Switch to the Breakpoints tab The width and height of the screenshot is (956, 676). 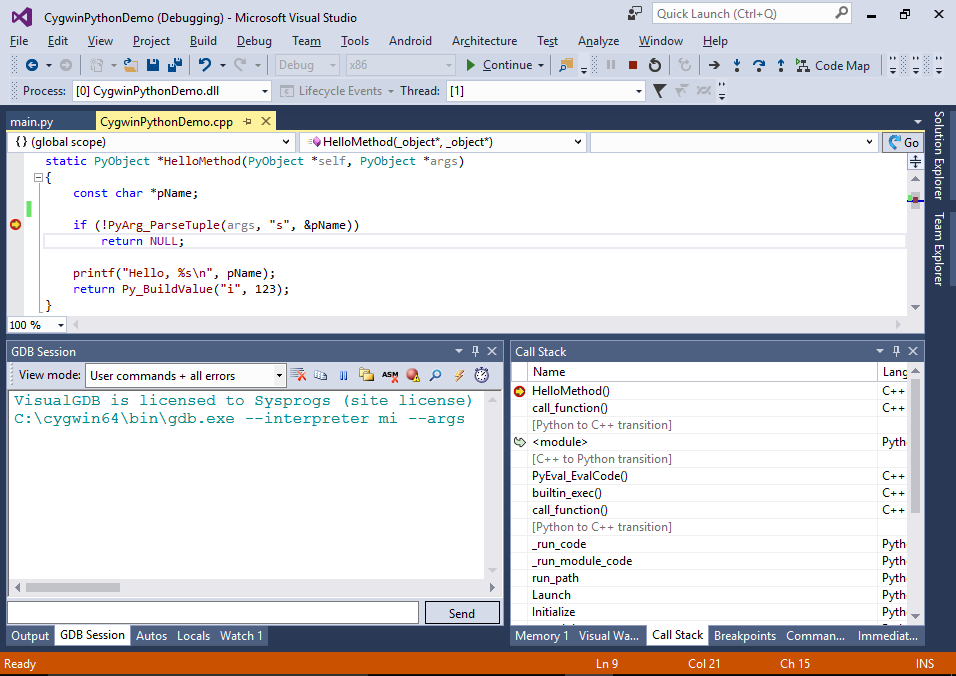point(744,636)
